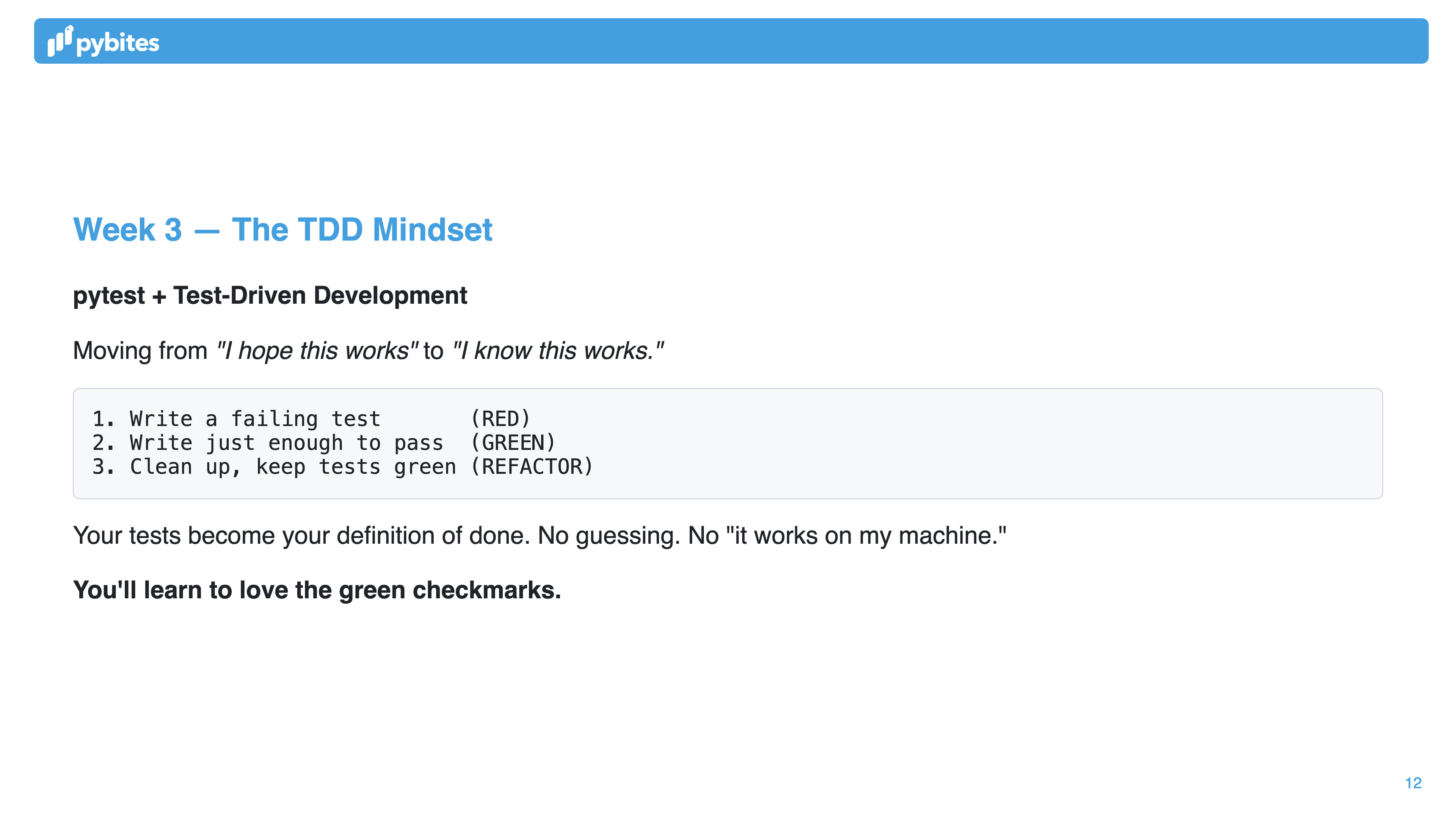Click the (RED) label in code block
The height and width of the screenshot is (819, 1456).
(x=500, y=419)
